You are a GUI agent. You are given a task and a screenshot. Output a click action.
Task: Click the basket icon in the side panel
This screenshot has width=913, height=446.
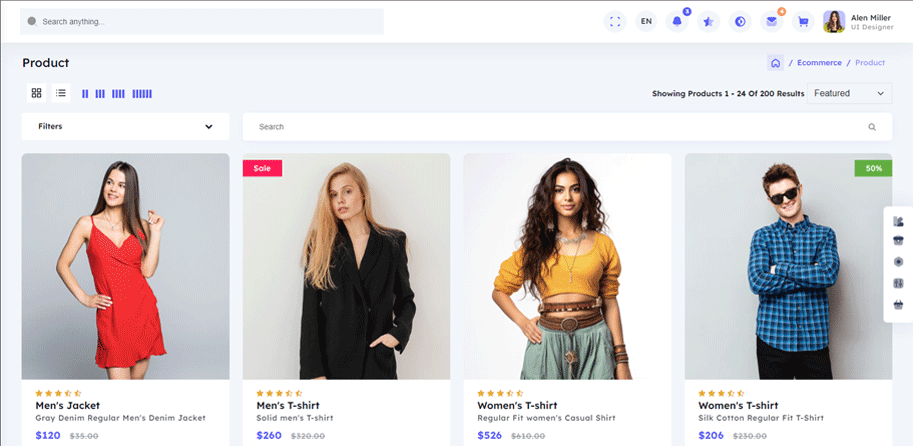tap(898, 304)
